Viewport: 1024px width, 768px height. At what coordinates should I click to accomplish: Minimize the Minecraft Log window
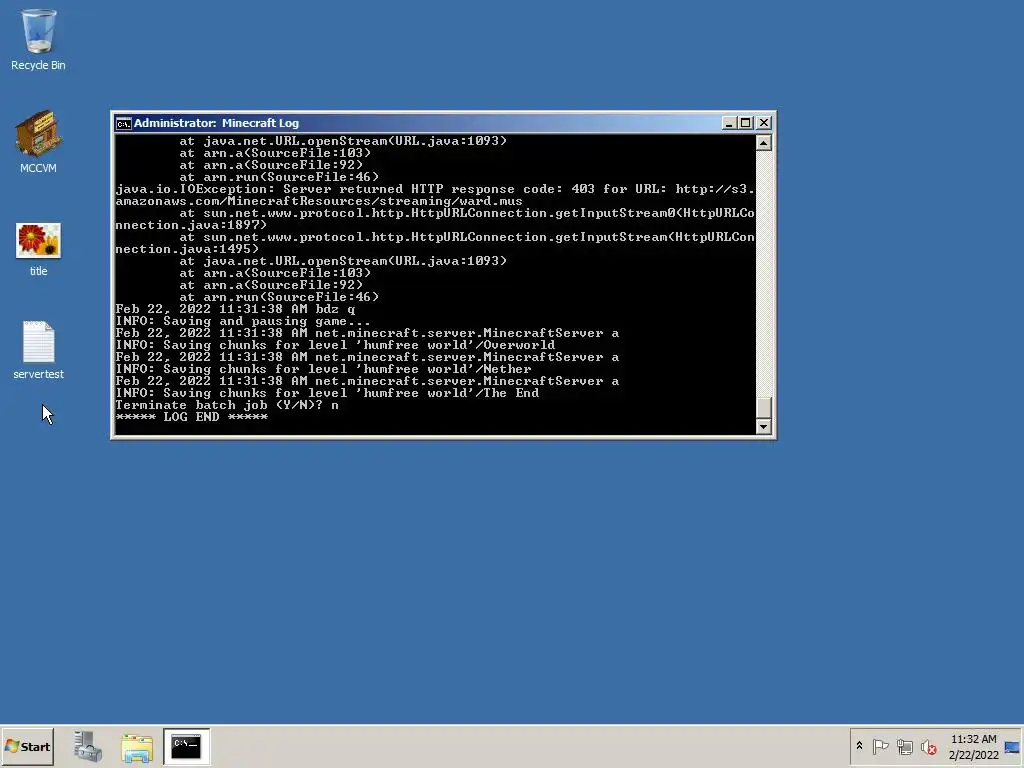(x=729, y=123)
